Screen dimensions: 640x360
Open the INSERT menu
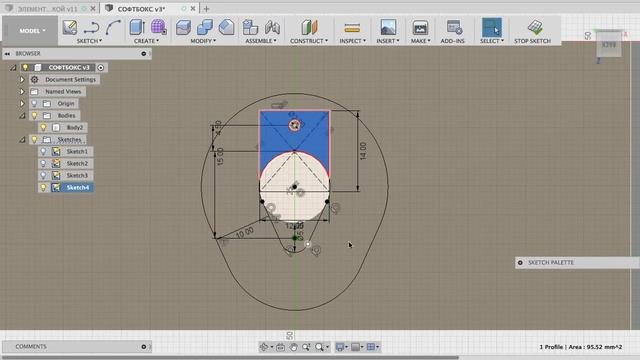(x=388, y=41)
